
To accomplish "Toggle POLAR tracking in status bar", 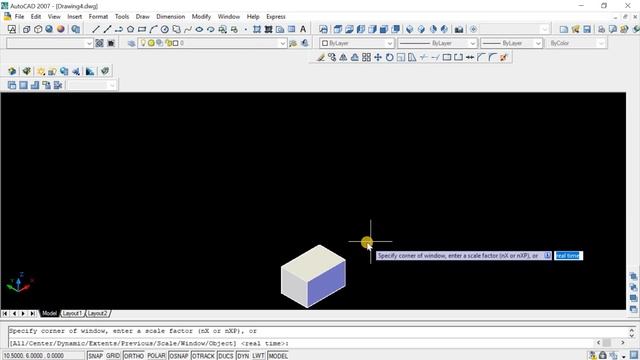I will [x=156, y=356].
